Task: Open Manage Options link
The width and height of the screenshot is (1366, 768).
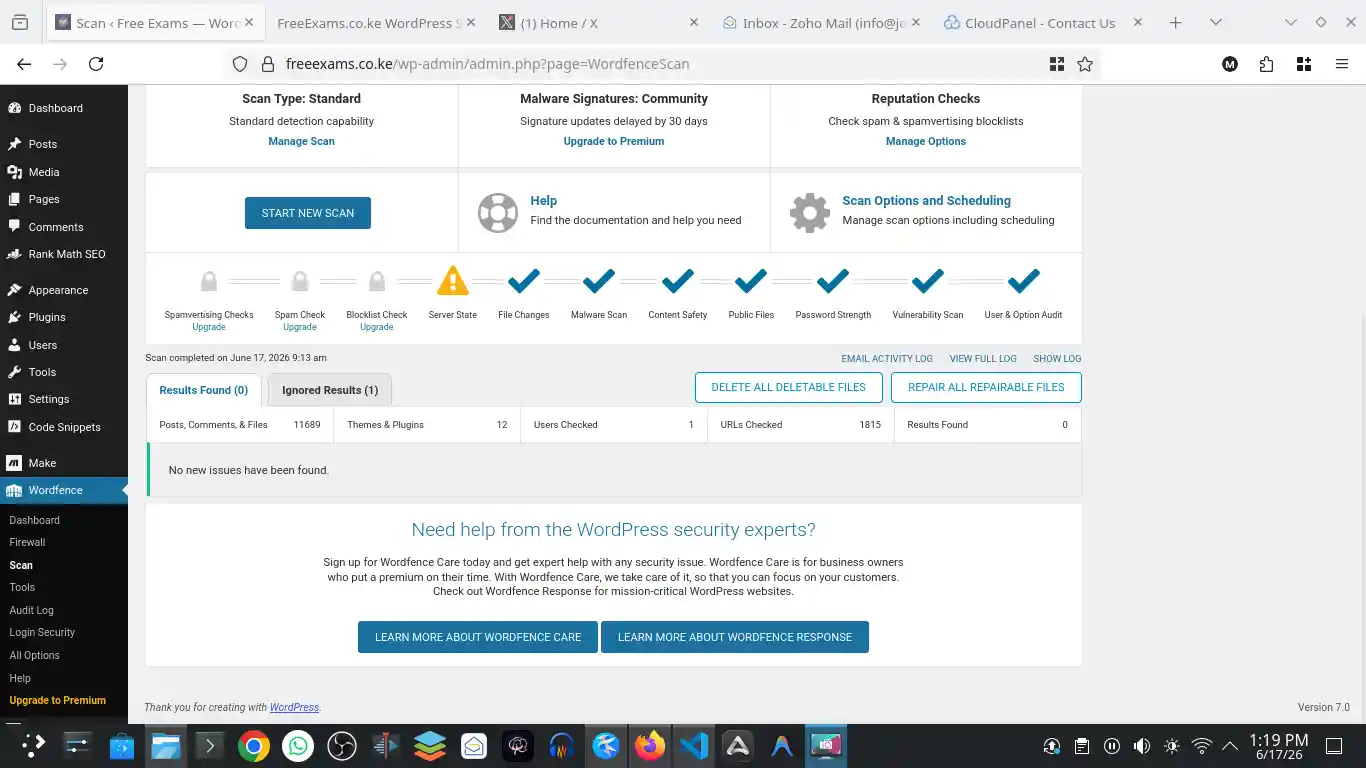Action: point(926,141)
